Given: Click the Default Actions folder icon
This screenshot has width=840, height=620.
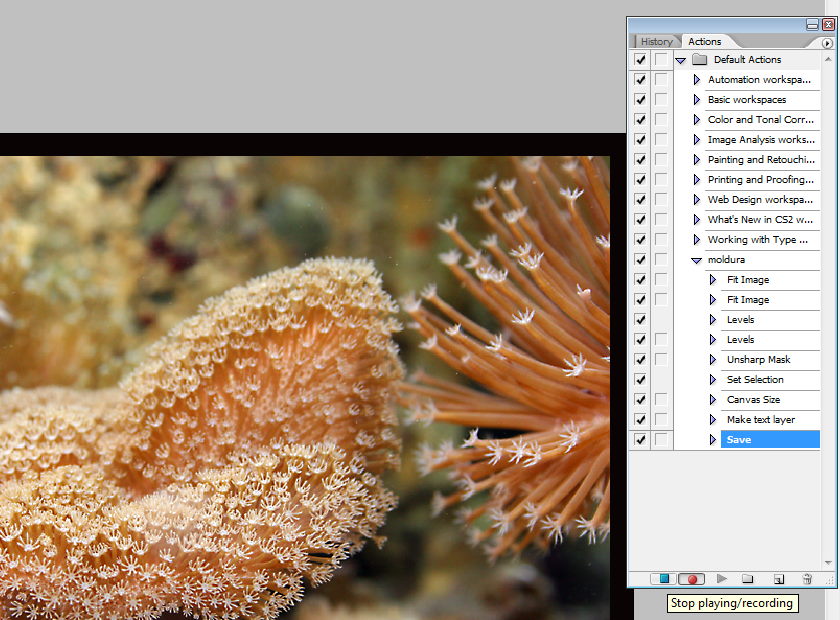Looking at the screenshot, I should (x=699, y=60).
